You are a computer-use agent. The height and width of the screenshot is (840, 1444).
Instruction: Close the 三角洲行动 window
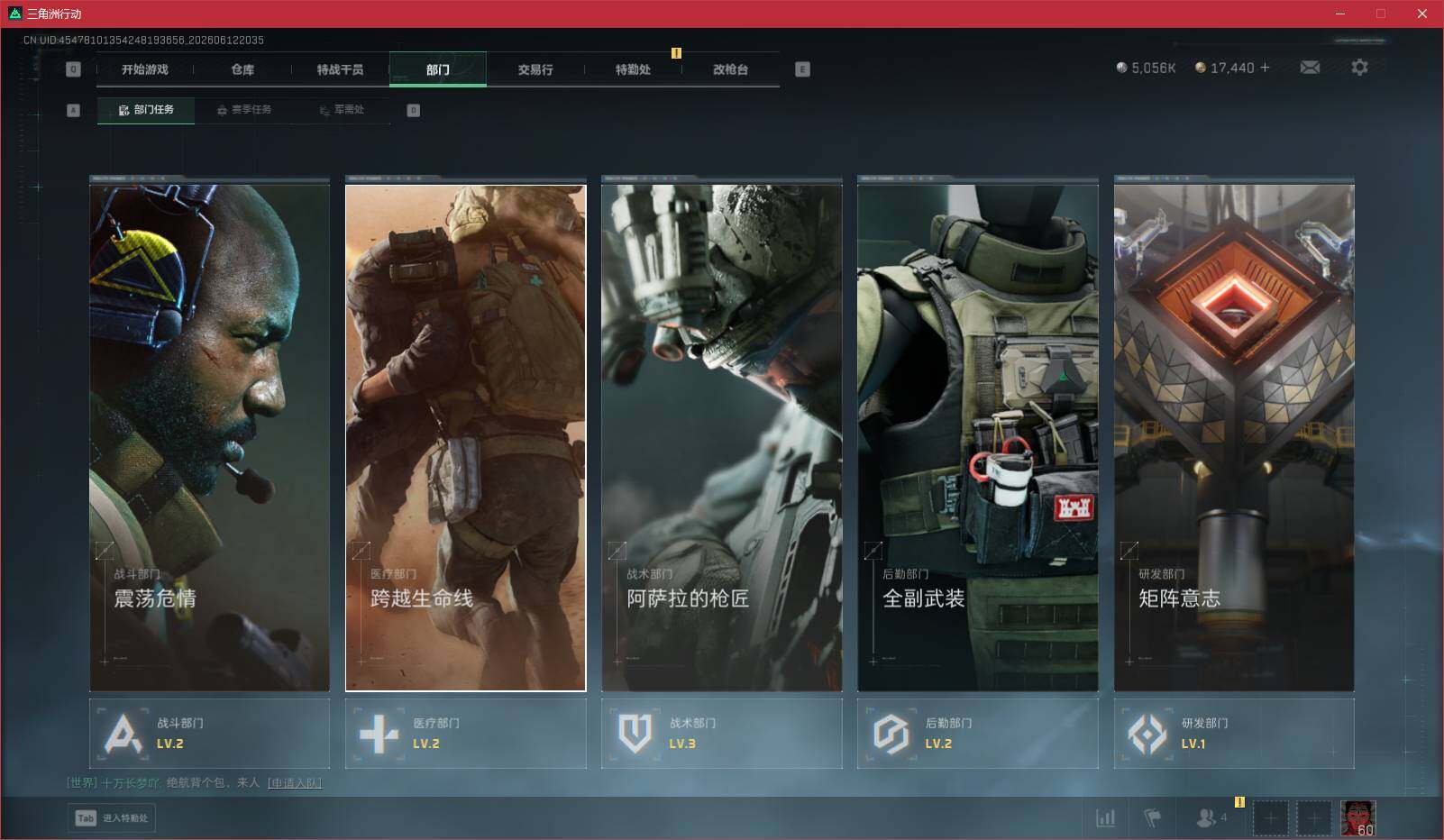coord(1422,14)
